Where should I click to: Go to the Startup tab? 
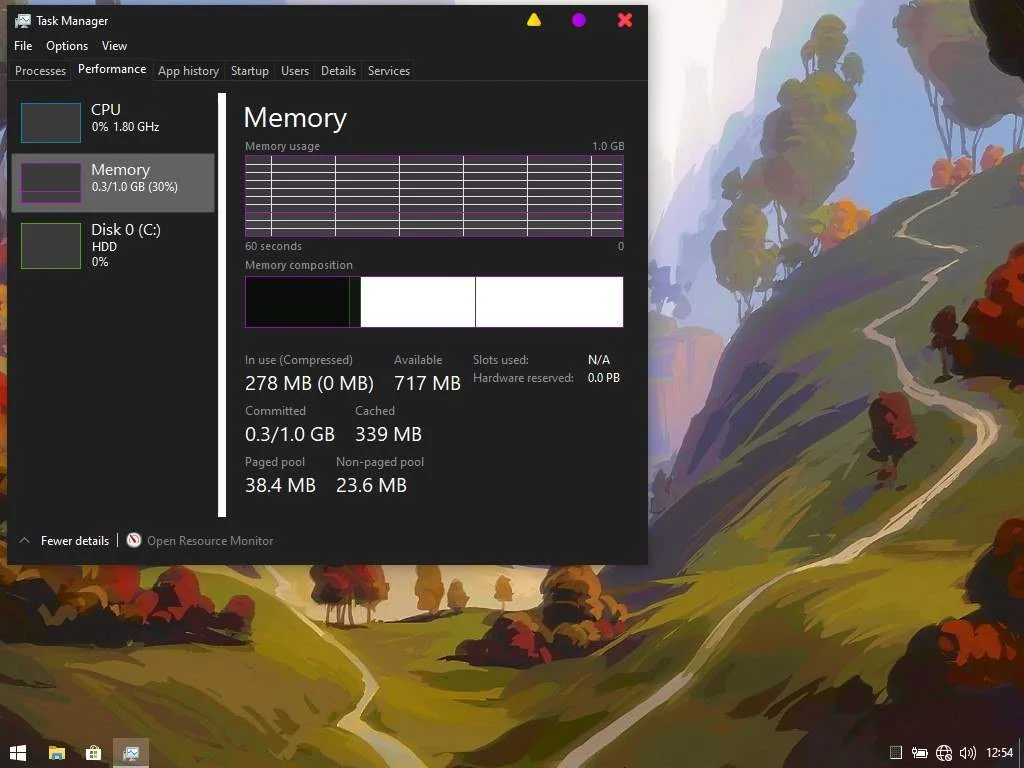point(249,71)
